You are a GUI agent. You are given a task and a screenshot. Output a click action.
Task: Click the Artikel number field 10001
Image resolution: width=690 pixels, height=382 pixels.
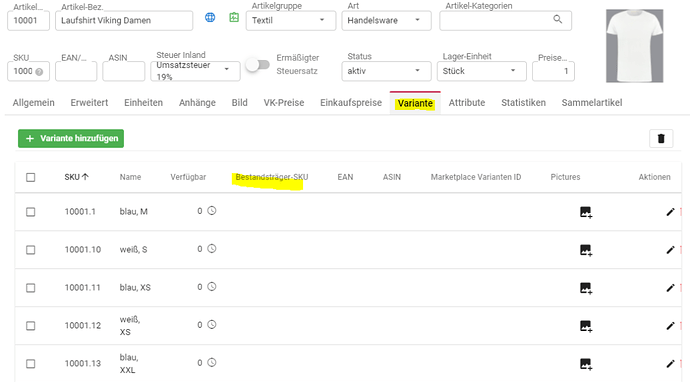click(28, 20)
